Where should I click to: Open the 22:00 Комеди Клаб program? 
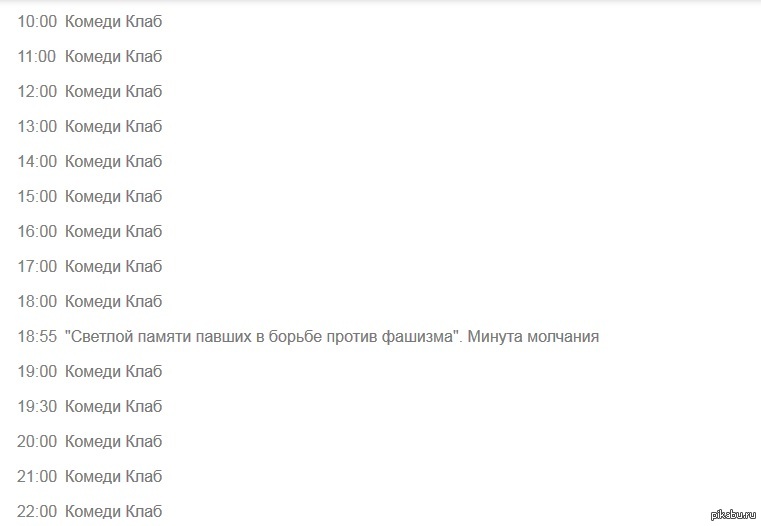90,511
